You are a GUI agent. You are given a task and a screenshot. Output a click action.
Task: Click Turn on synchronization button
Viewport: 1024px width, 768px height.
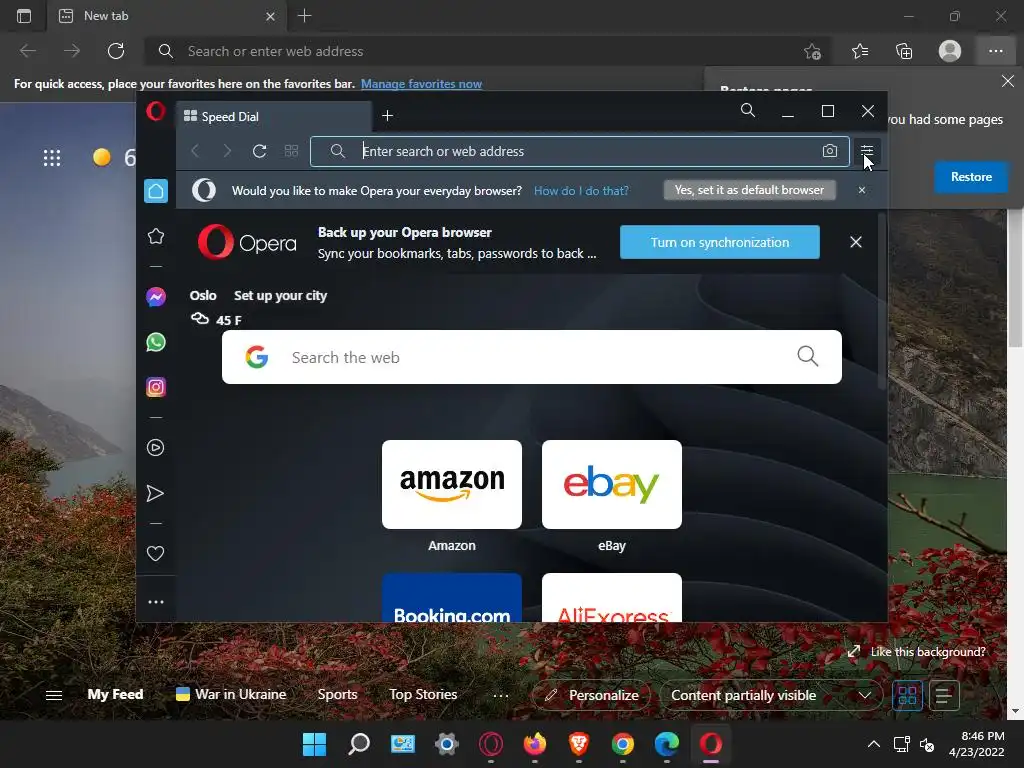click(719, 242)
